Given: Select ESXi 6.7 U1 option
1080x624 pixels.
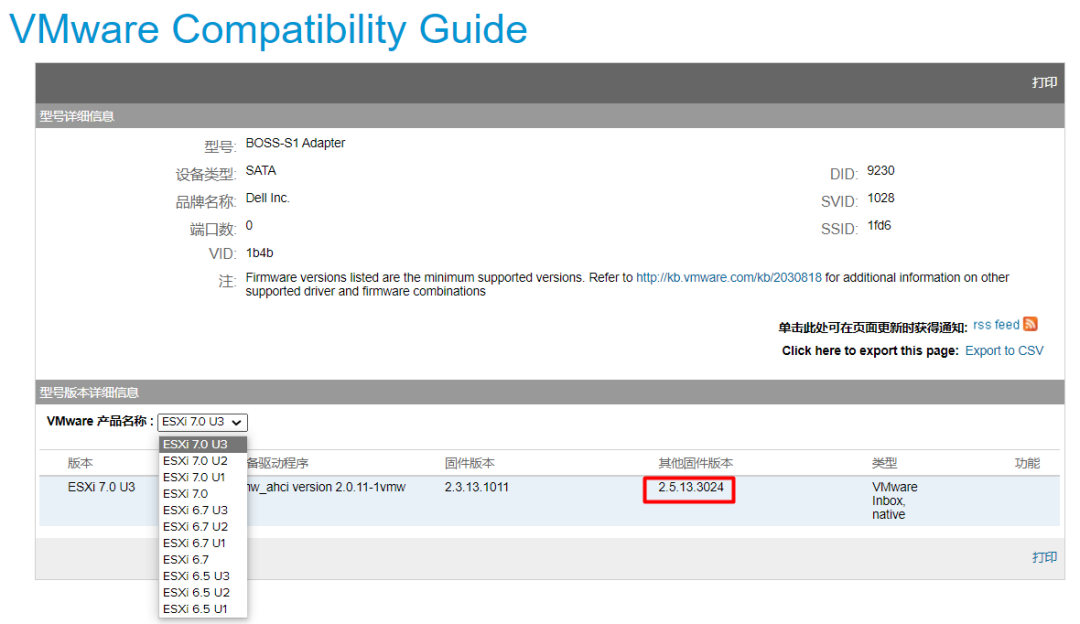Looking at the screenshot, I should click(x=202, y=543).
